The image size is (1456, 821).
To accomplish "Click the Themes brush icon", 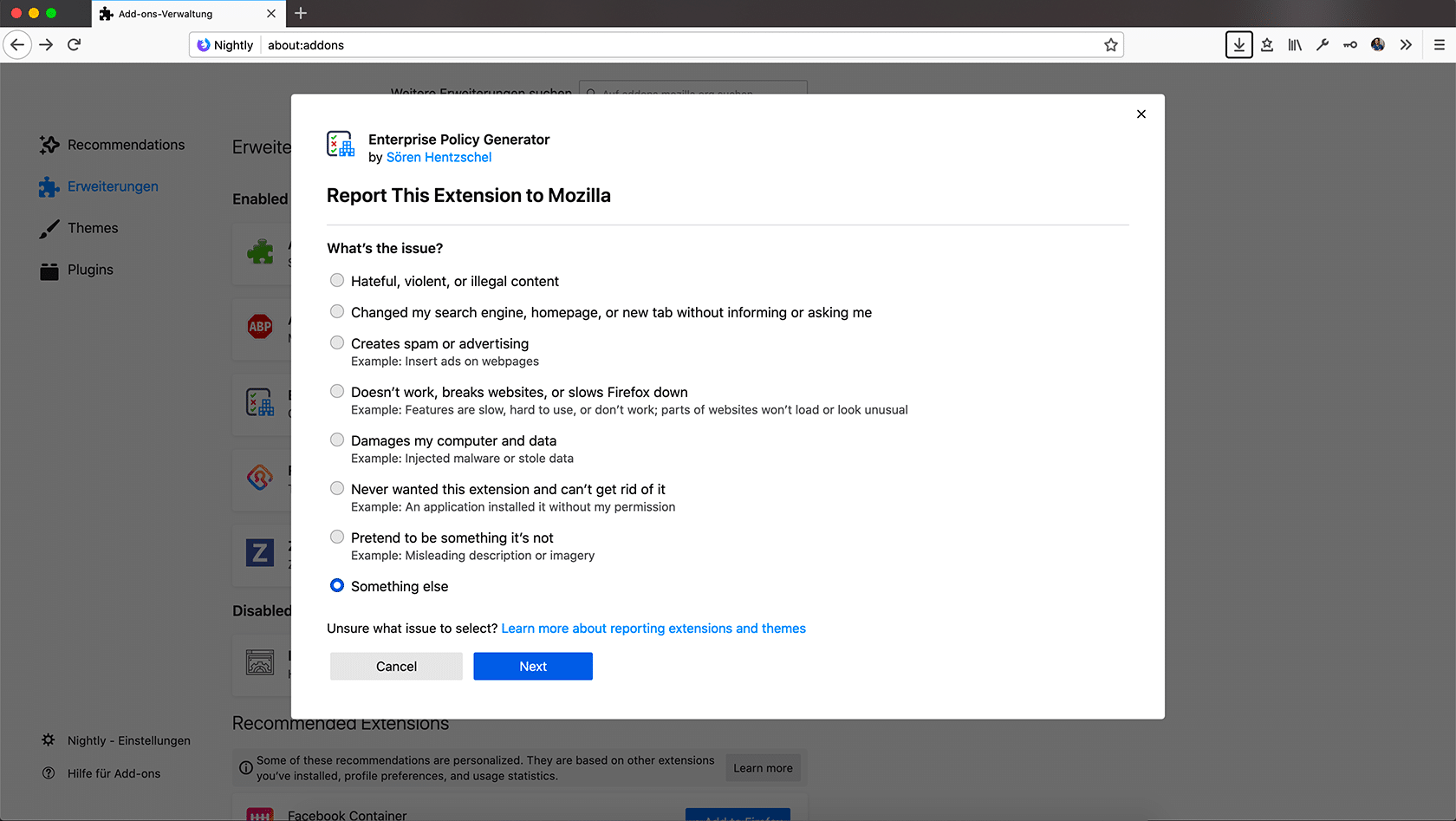I will [49, 228].
